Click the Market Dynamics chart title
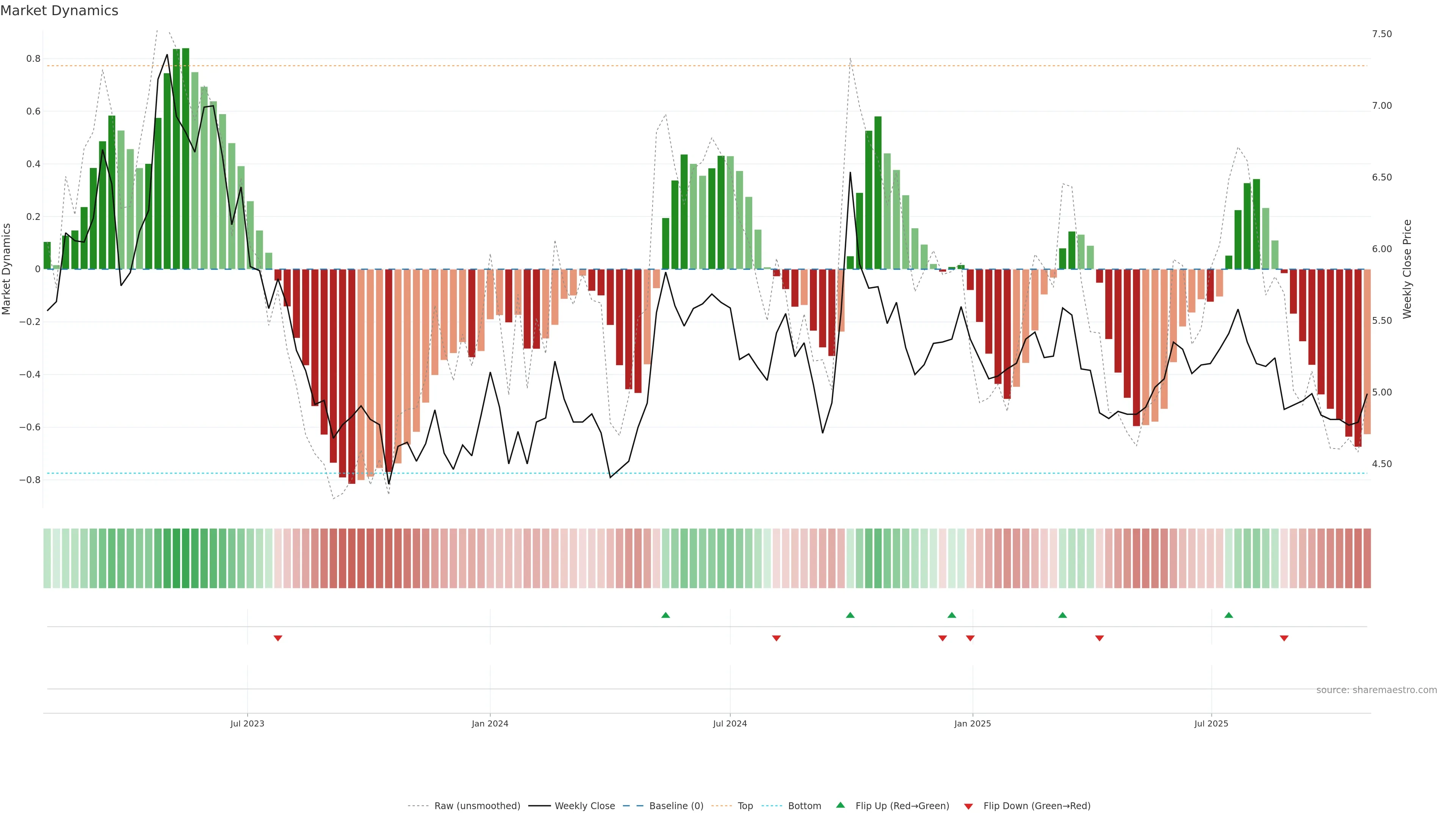1456x819 pixels. tap(59, 11)
